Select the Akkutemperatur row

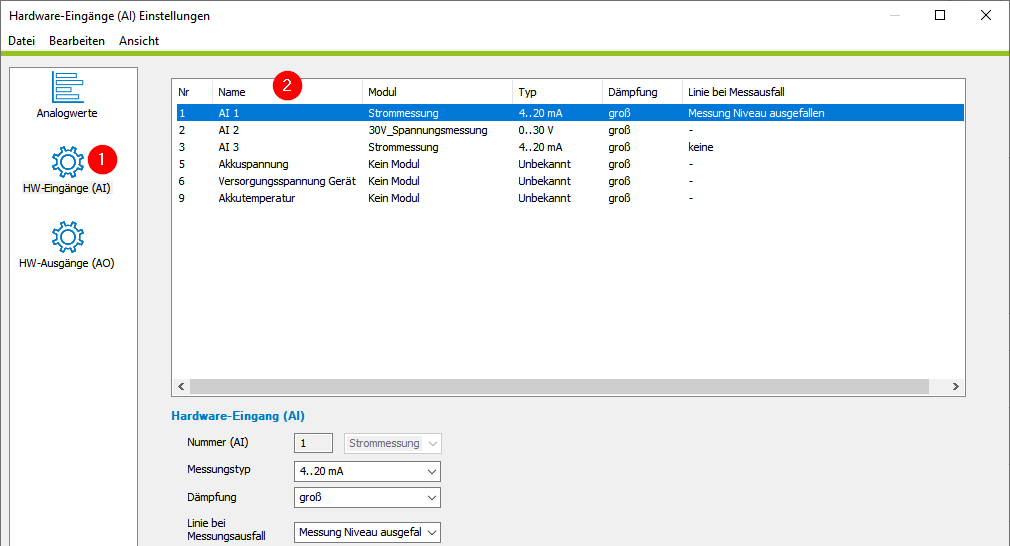[570, 198]
